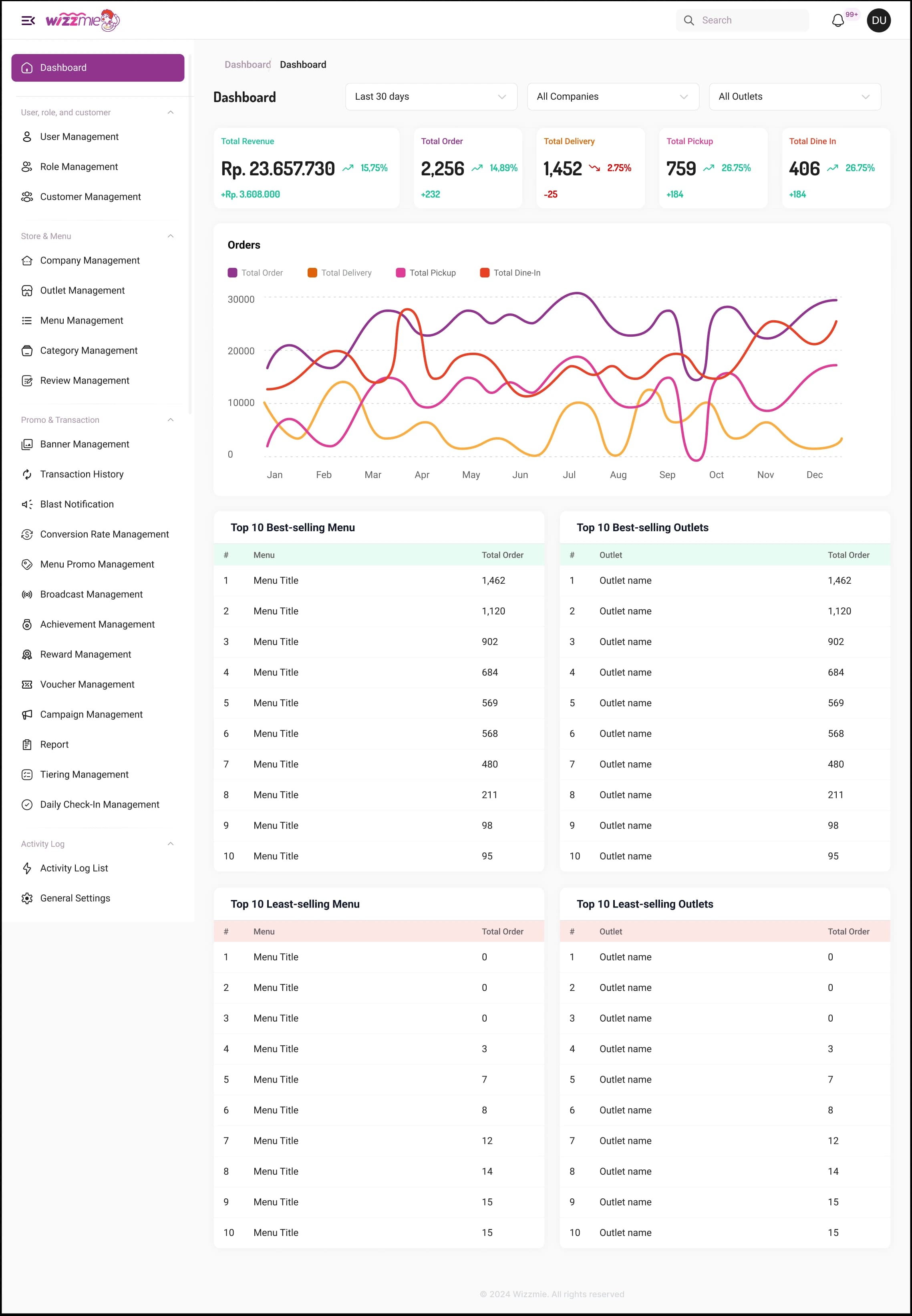Click the sidebar collapse icon beside the Wizzmie logo
The width and height of the screenshot is (912, 1316).
click(x=27, y=20)
